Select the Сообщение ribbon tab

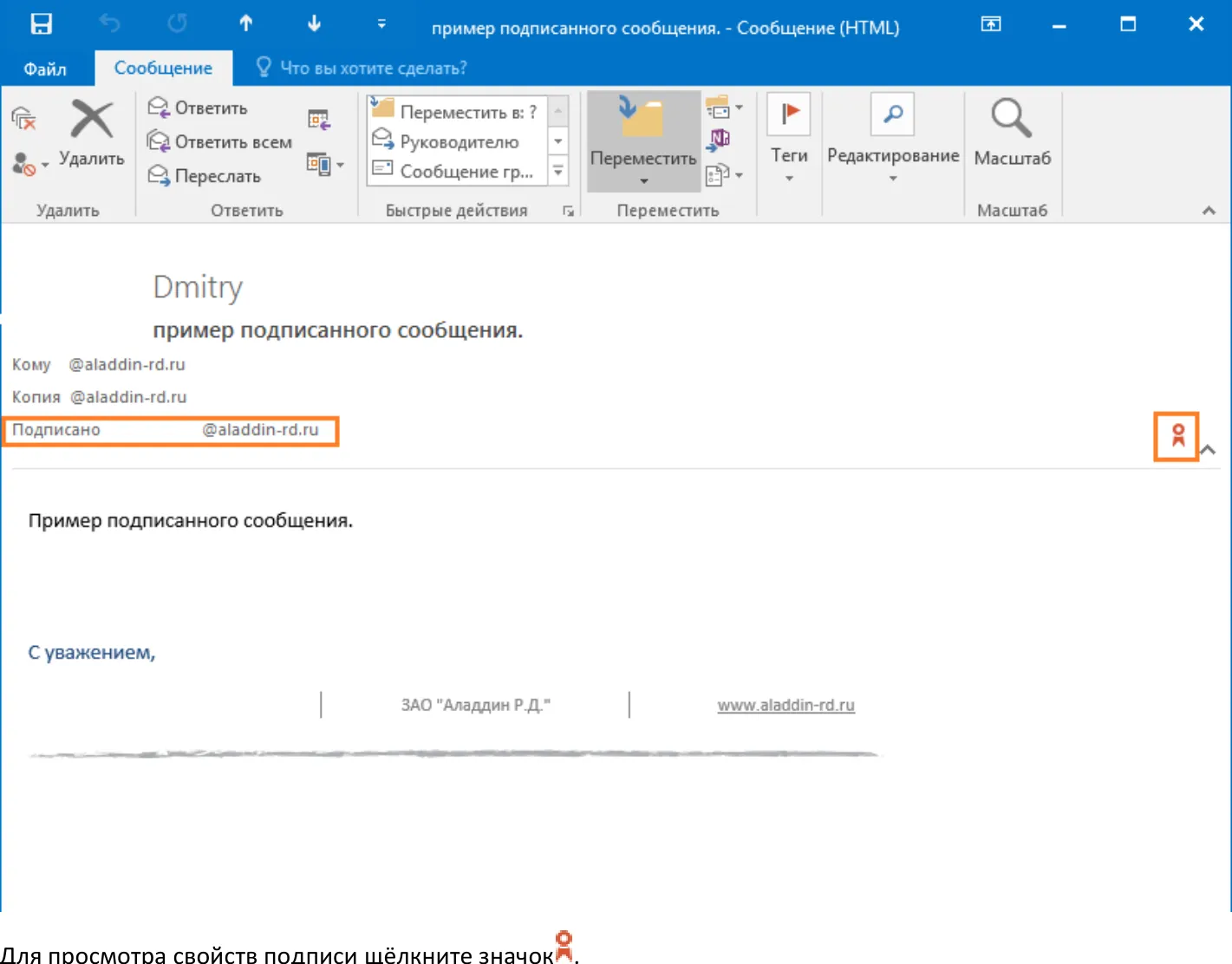(163, 68)
